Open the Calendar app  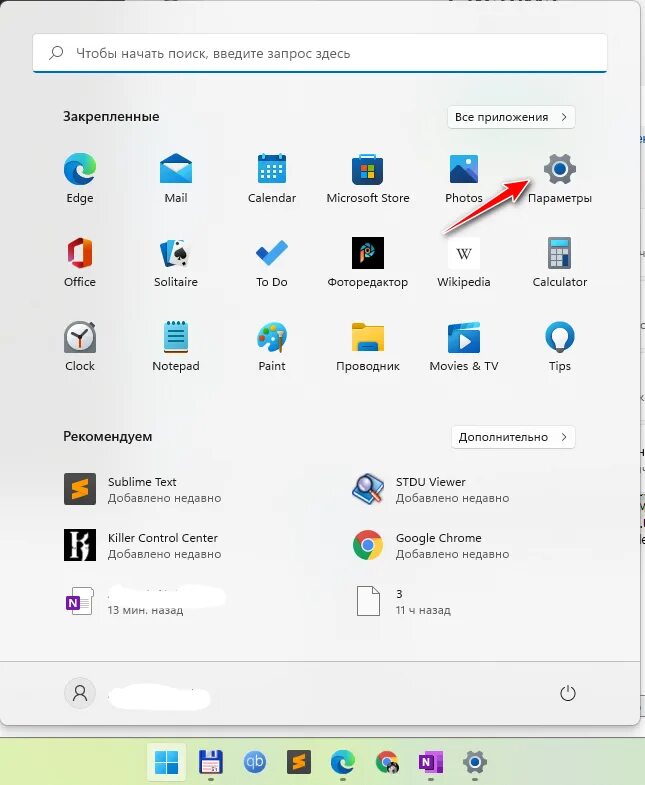point(272,179)
